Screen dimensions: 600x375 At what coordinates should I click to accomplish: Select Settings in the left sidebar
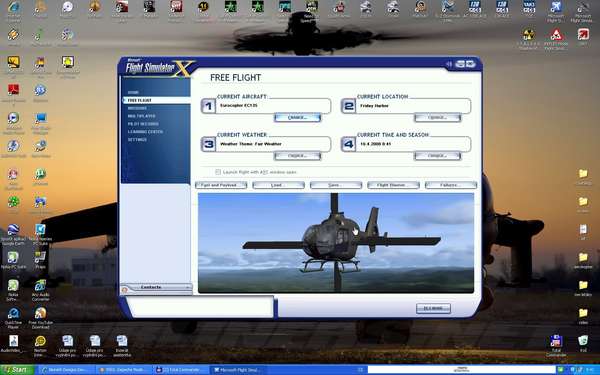(137, 140)
